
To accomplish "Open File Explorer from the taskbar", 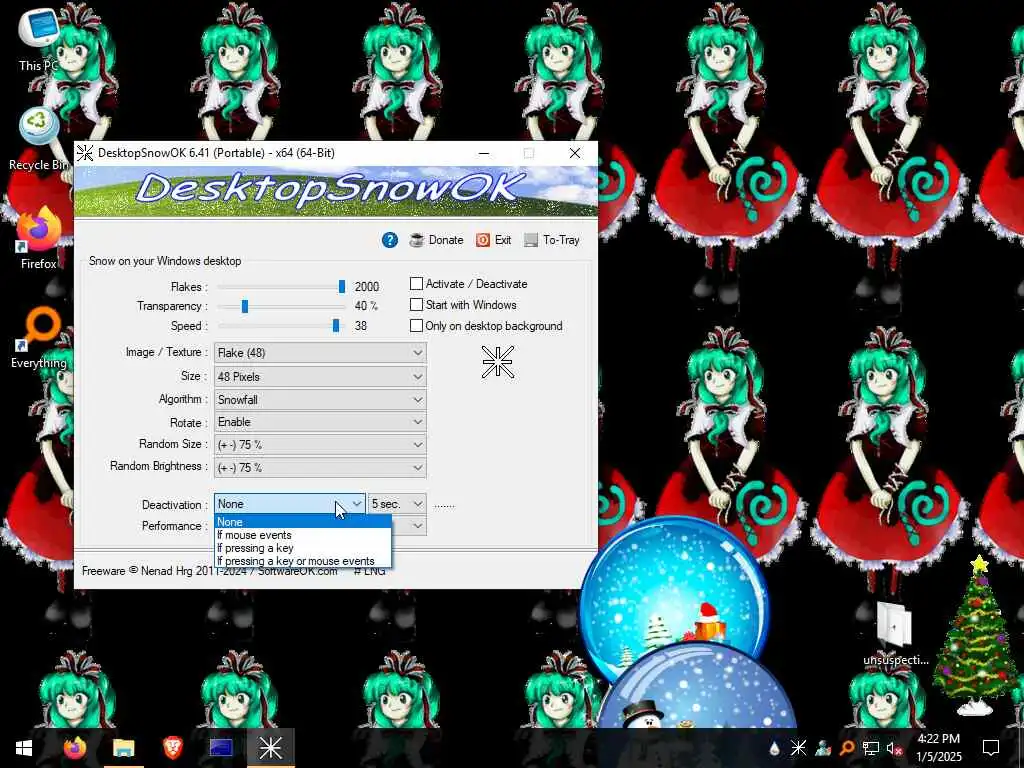I will pos(123,748).
